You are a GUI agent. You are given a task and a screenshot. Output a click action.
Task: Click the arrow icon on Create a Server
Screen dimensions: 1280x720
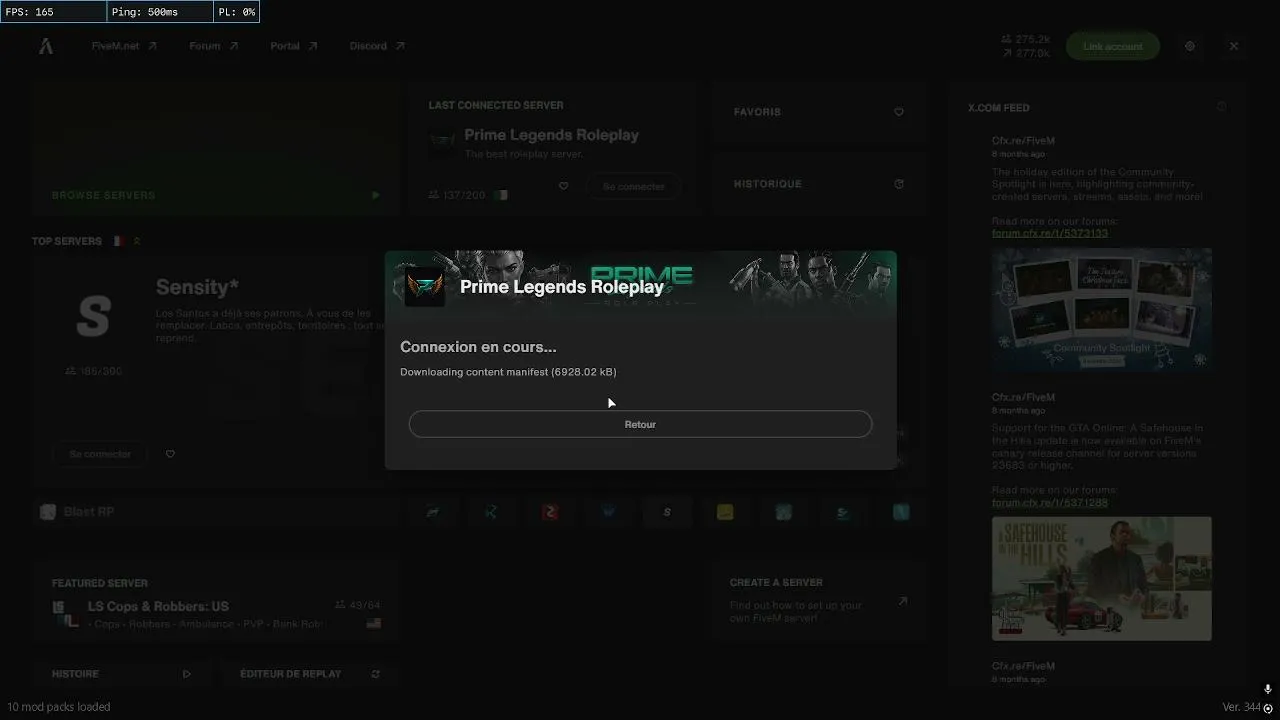click(902, 602)
